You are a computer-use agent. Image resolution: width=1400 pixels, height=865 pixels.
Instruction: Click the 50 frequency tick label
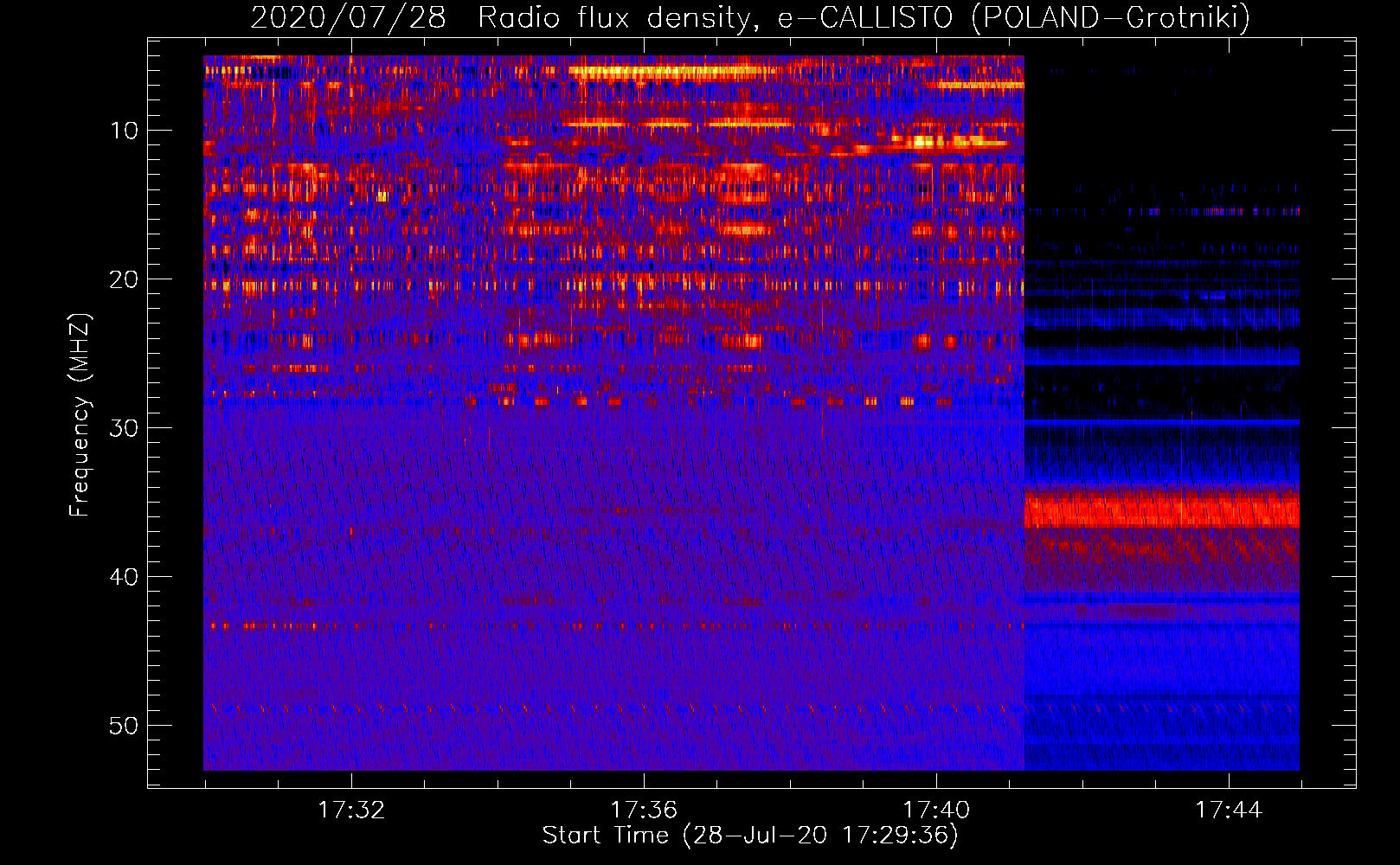point(124,726)
